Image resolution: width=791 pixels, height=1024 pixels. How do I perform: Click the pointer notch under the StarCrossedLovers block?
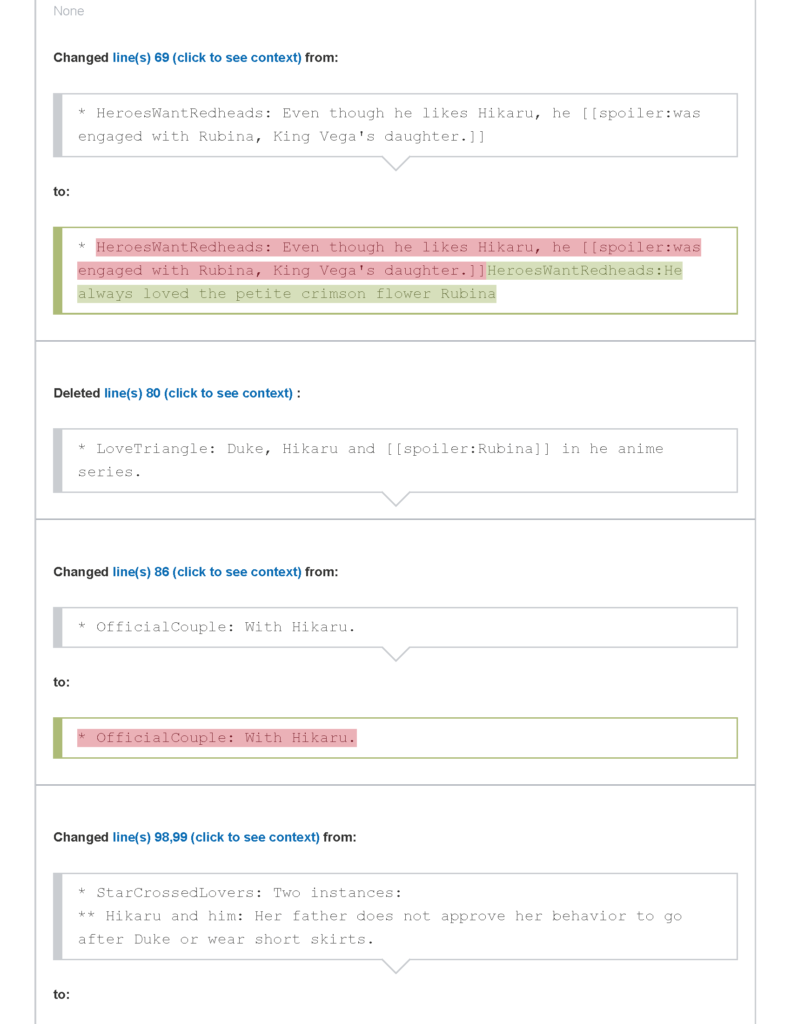[x=396, y=966]
